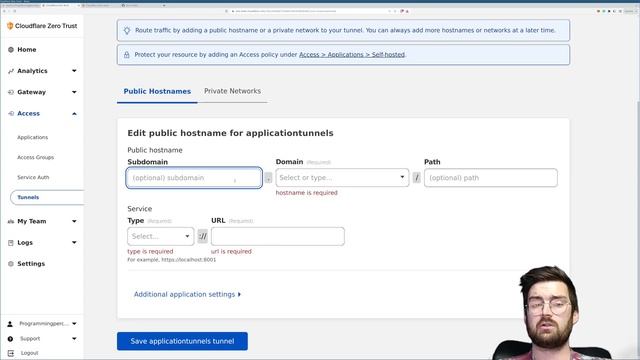Expand the Programmingperc account dropdown
Viewport: 640px width, 360px height.
[x=74, y=324]
